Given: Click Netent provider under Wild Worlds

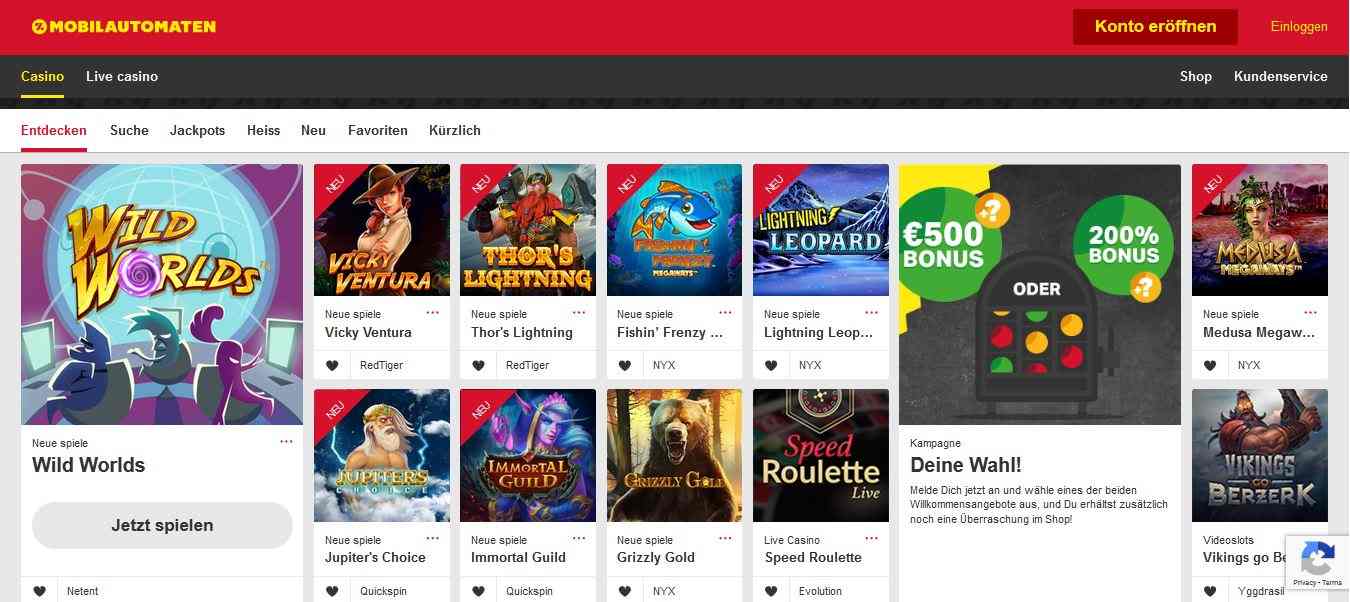Looking at the screenshot, I should pos(83,591).
